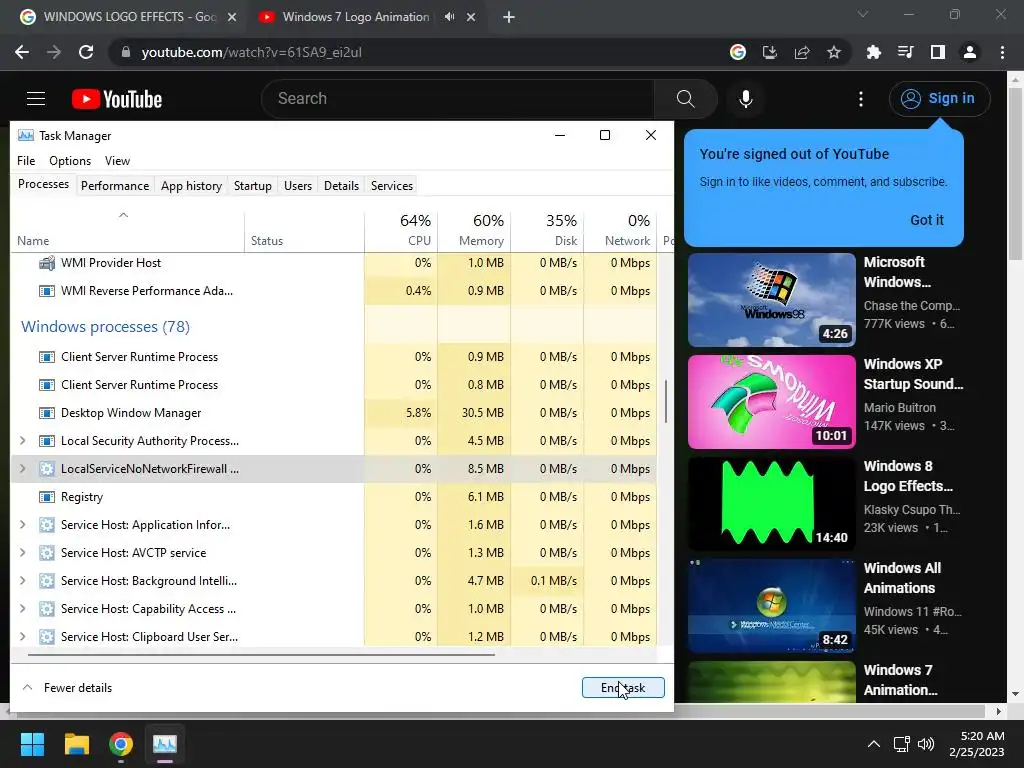Expand Service Host: Background Intelli... row

[22, 581]
